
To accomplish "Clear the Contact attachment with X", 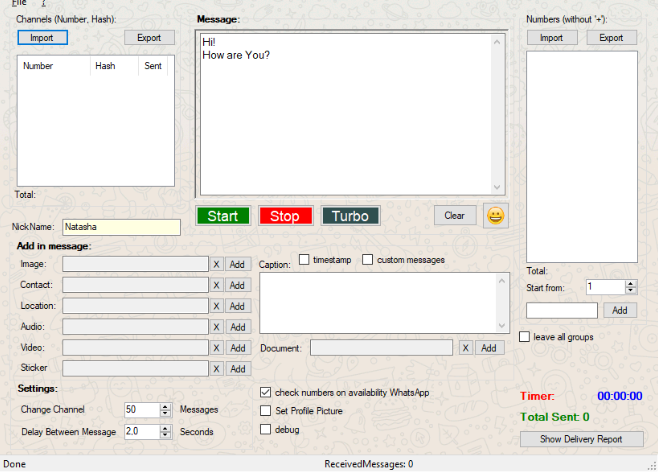I will [x=216, y=285].
